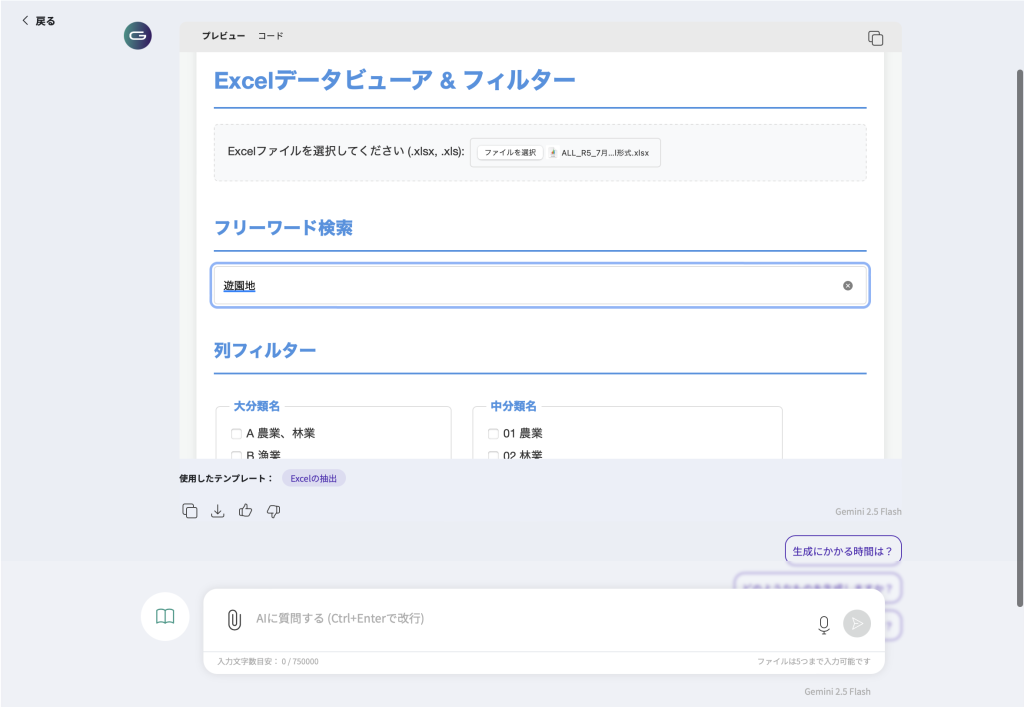
Task: Give a thumbs up to response
Action: click(245, 511)
